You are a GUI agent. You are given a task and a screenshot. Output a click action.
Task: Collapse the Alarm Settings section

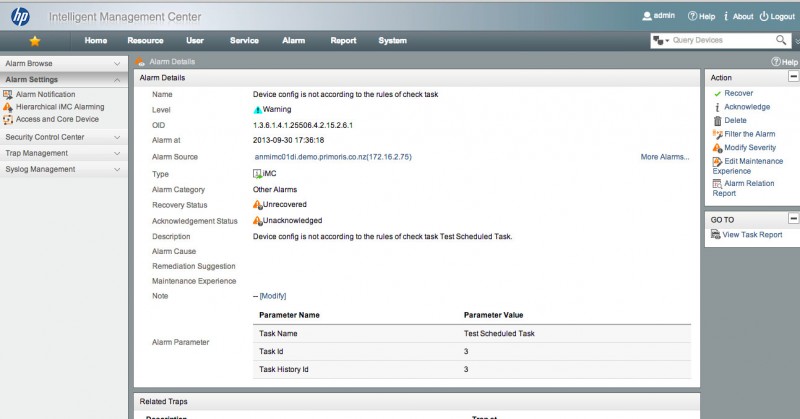coord(117,80)
